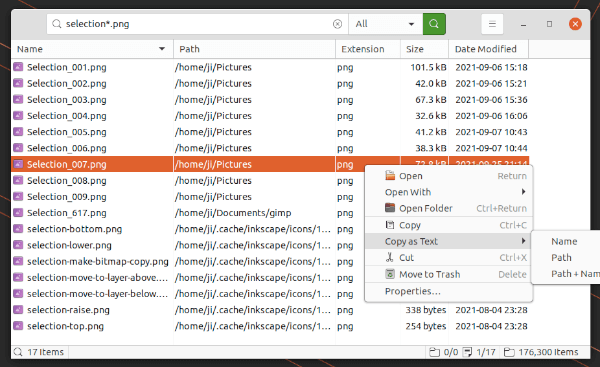
Task: Click image icon of Selection_004.png
Action: (x=18, y=116)
